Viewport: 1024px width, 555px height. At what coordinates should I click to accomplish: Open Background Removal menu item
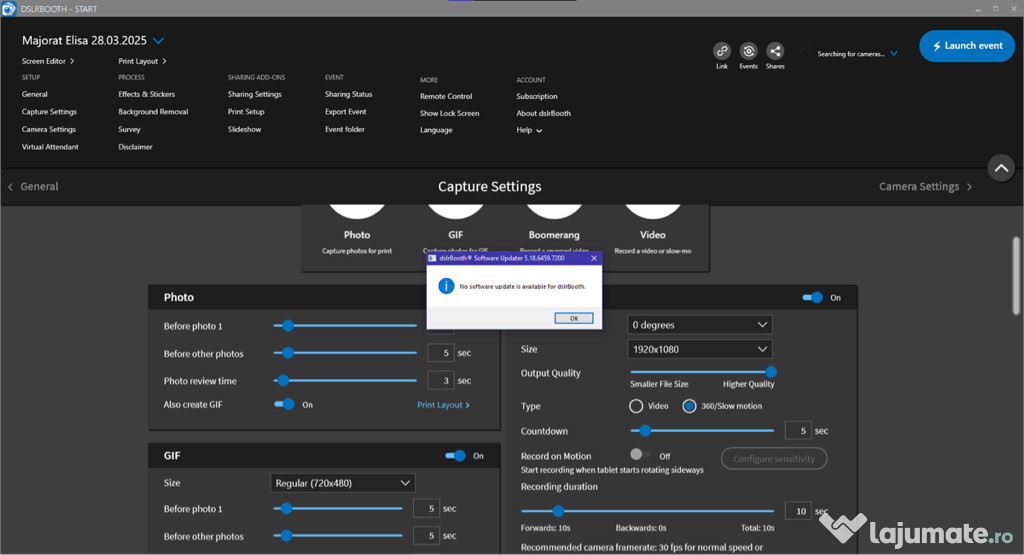coord(153,112)
